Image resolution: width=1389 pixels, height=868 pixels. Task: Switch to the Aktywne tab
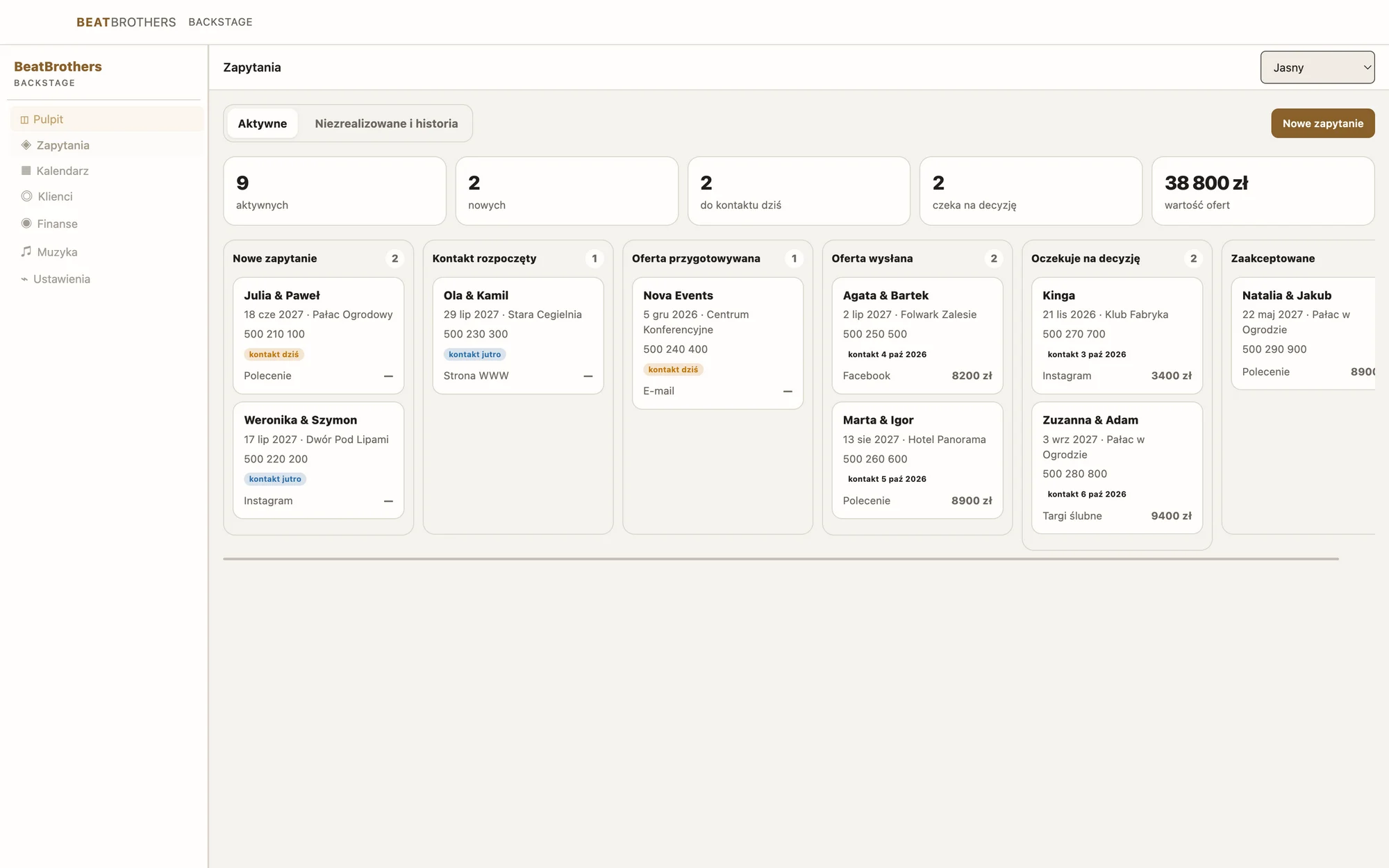[x=263, y=124]
